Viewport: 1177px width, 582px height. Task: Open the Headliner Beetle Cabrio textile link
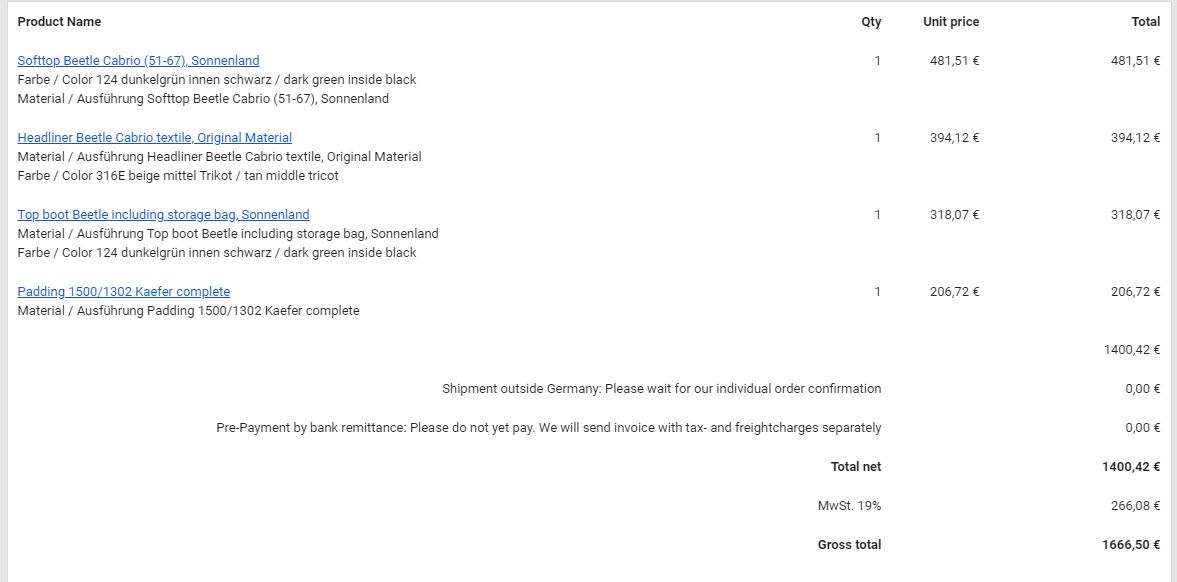coord(154,138)
